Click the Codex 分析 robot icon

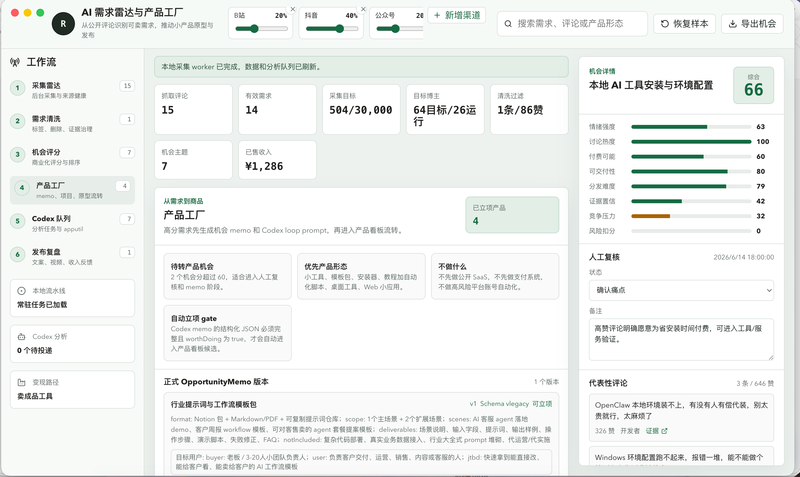[21, 337]
